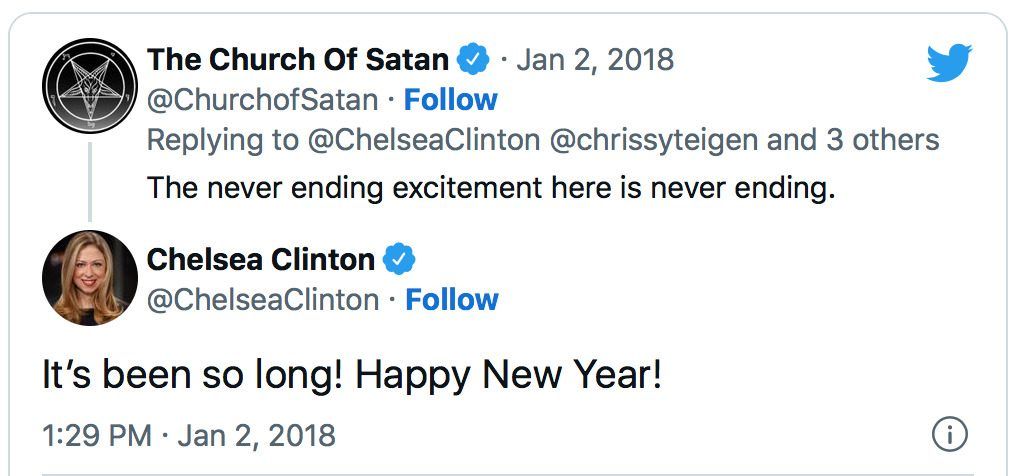Image resolution: width=1018 pixels, height=476 pixels.
Task: Open The Church Of Satan display name
Action: click(298, 60)
